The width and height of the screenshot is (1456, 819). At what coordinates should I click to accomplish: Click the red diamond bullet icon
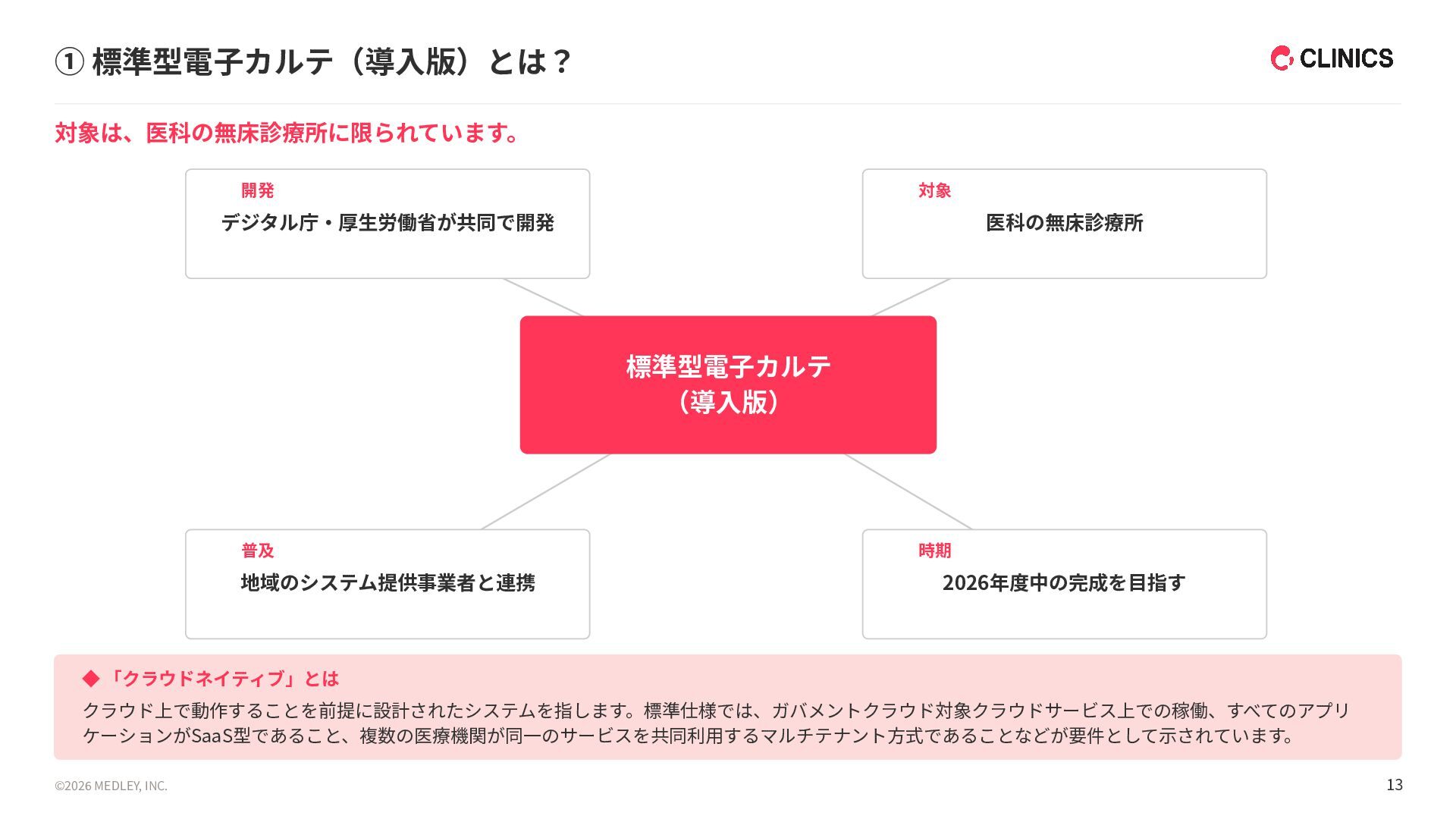(91, 678)
